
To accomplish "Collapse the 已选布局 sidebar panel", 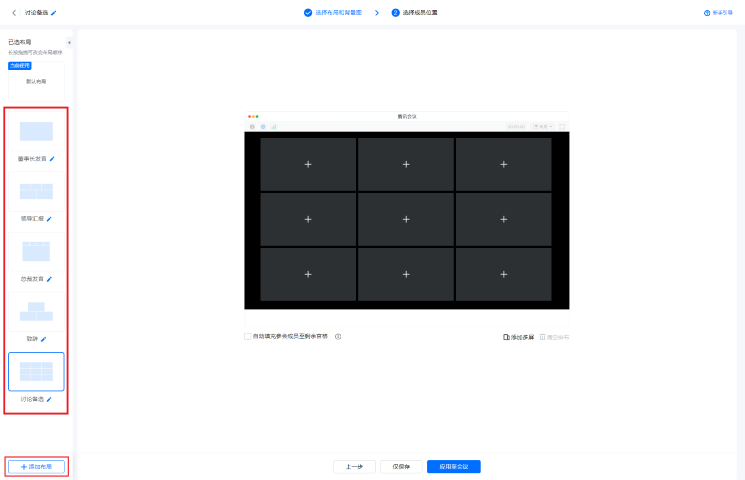I will click(x=69, y=42).
